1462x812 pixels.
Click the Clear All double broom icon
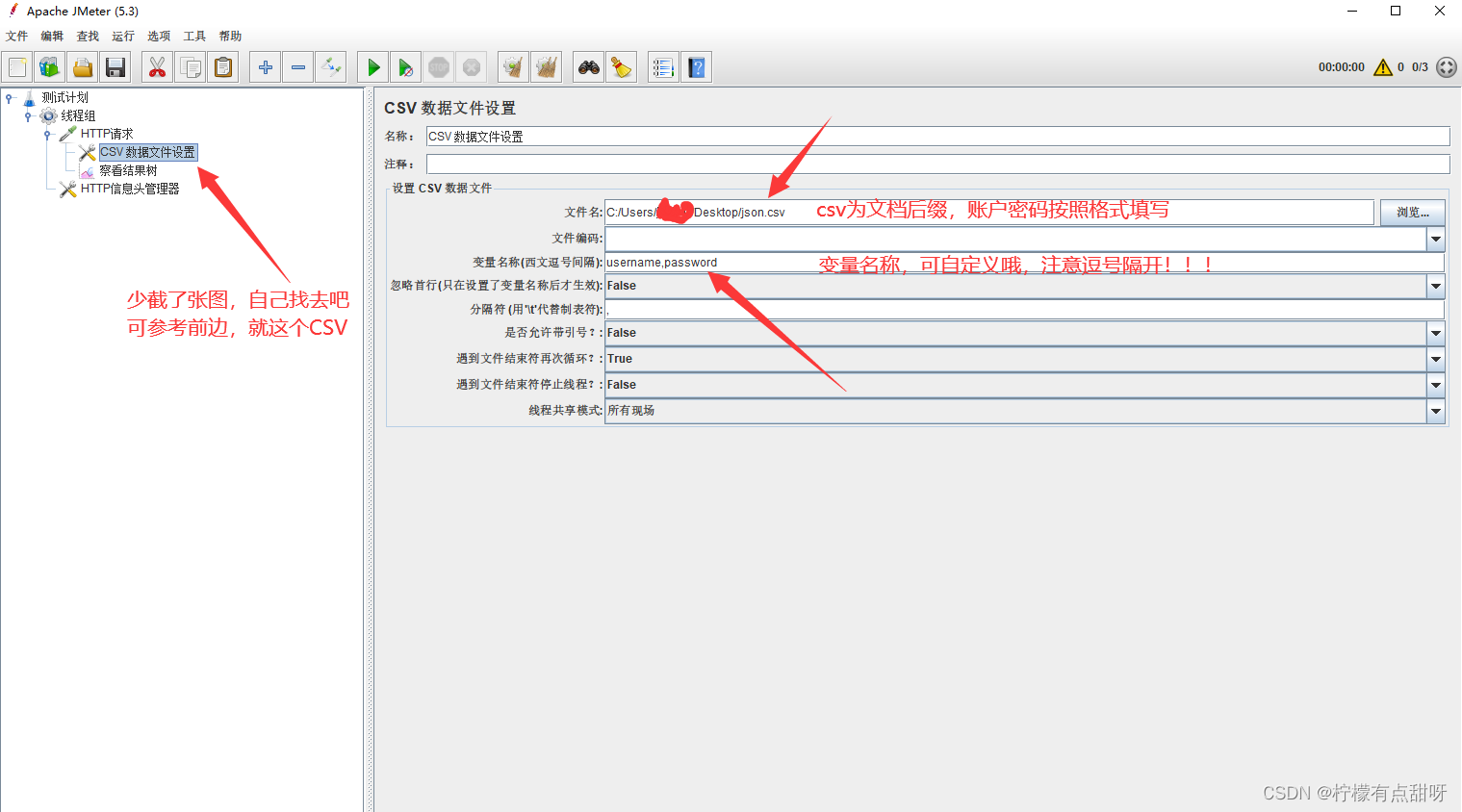click(x=547, y=67)
